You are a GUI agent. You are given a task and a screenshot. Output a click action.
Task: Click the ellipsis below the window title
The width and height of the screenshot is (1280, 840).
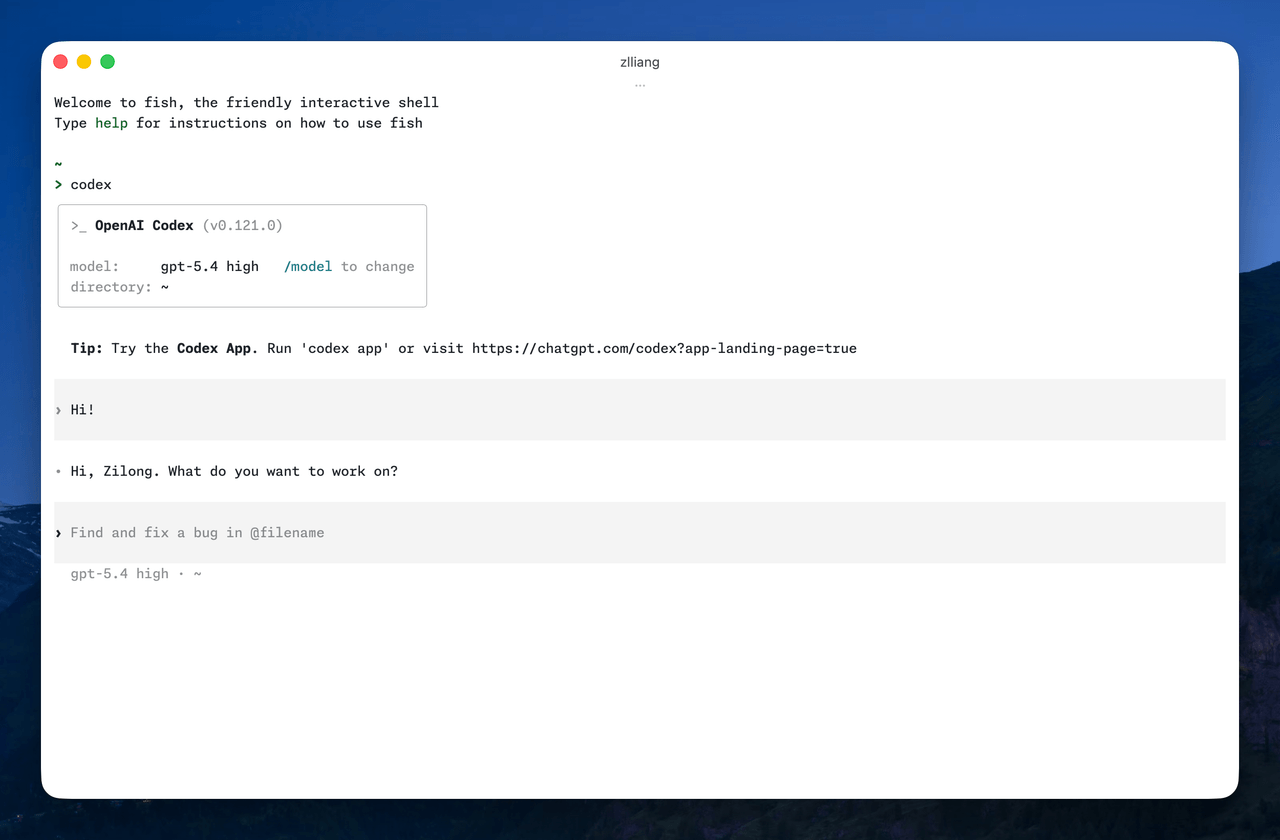(640, 85)
